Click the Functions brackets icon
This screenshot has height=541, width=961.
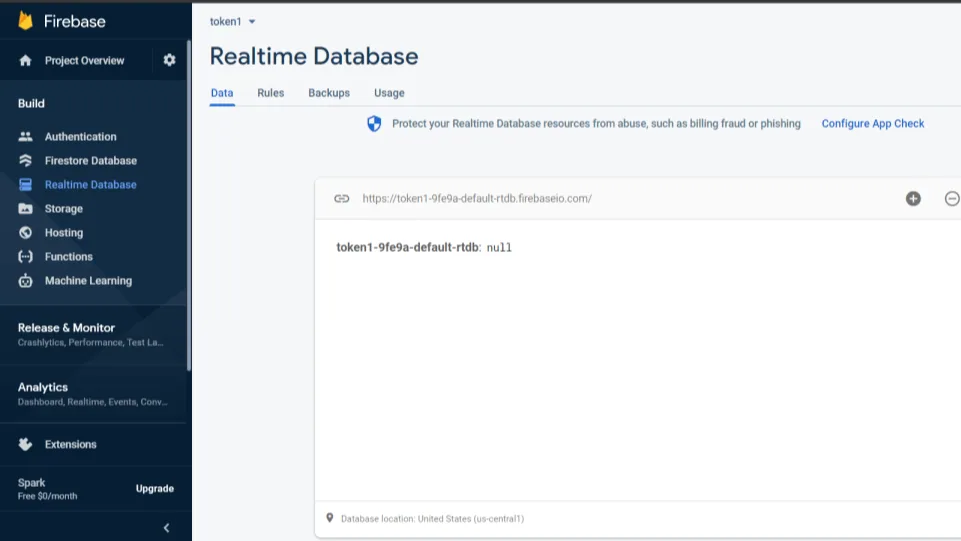25,256
